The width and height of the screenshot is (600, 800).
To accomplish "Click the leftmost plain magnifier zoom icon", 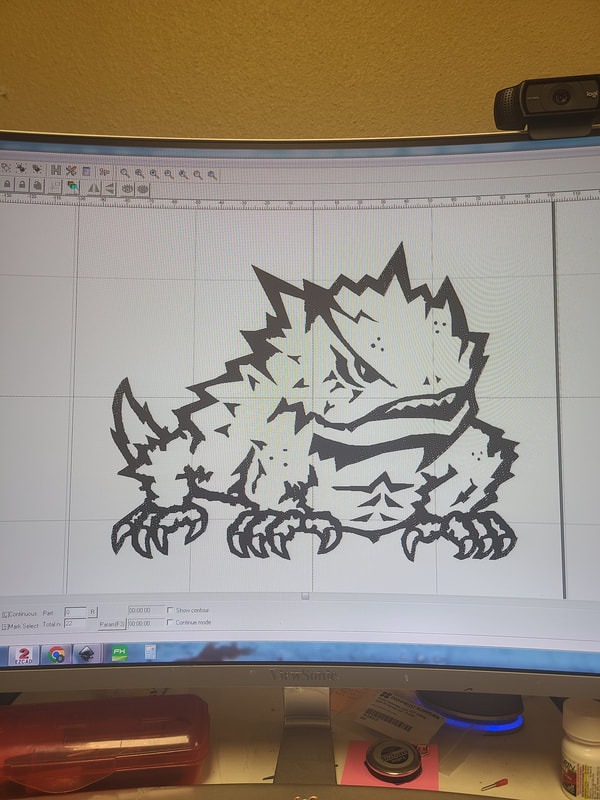I will click(x=125, y=173).
